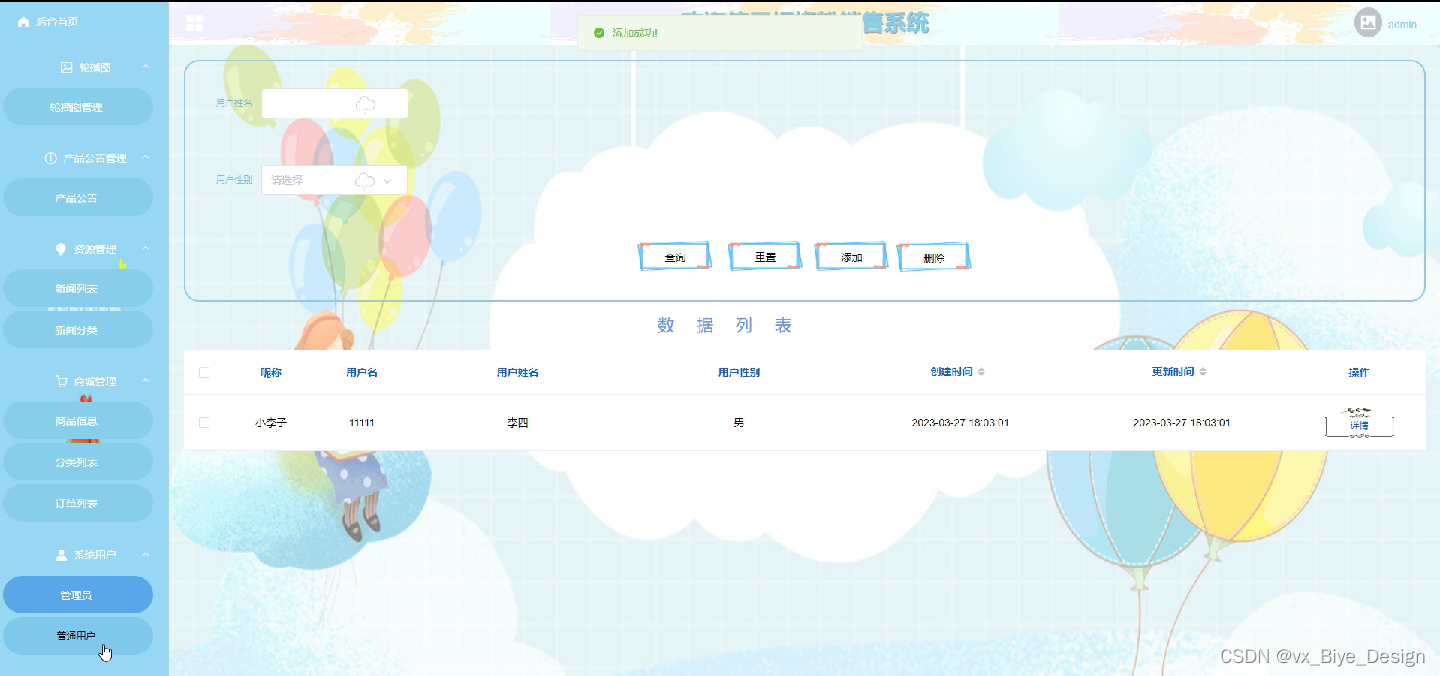Click the 昵称 column header

pos(271,372)
